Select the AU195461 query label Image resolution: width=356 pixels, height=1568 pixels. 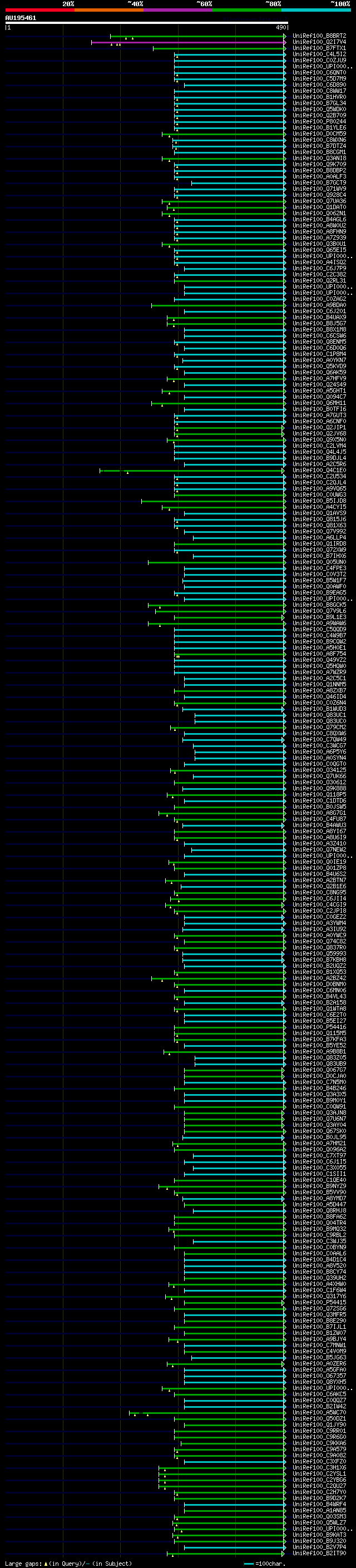coord(21,18)
